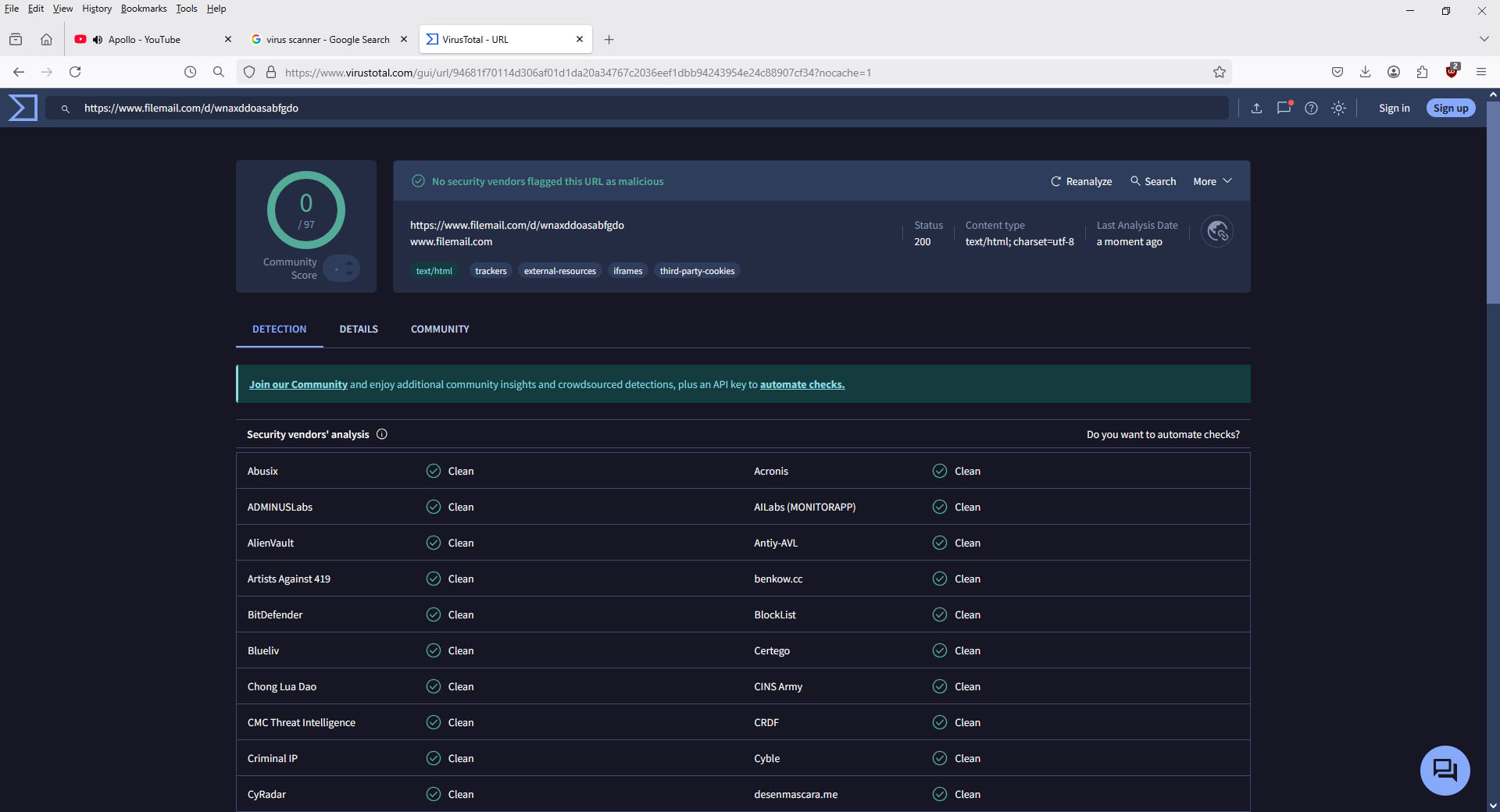This screenshot has height=812, width=1500.
Task: Open the uBlock Origin extension icon
Action: (1452, 71)
